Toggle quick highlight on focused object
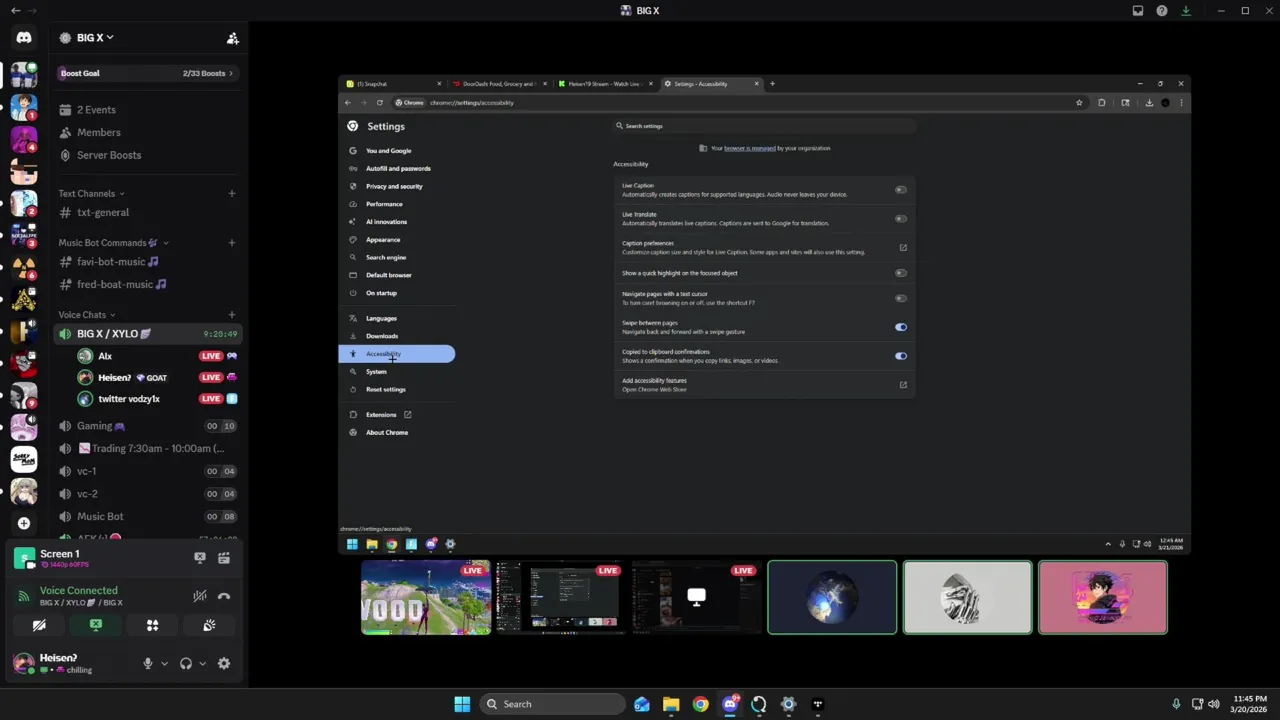Image resolution: width=1280 pixels, height=720 pixels. click(x=901, y=273)
